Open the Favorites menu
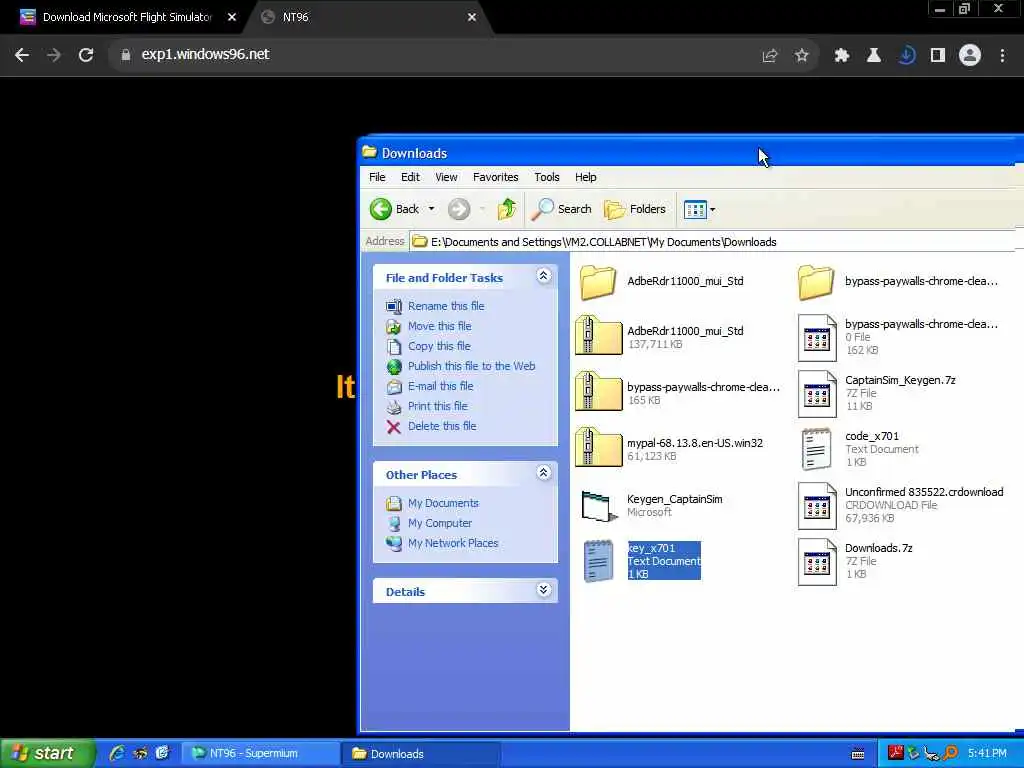Viewport: 1024px width, 768px height. point(495,177)
